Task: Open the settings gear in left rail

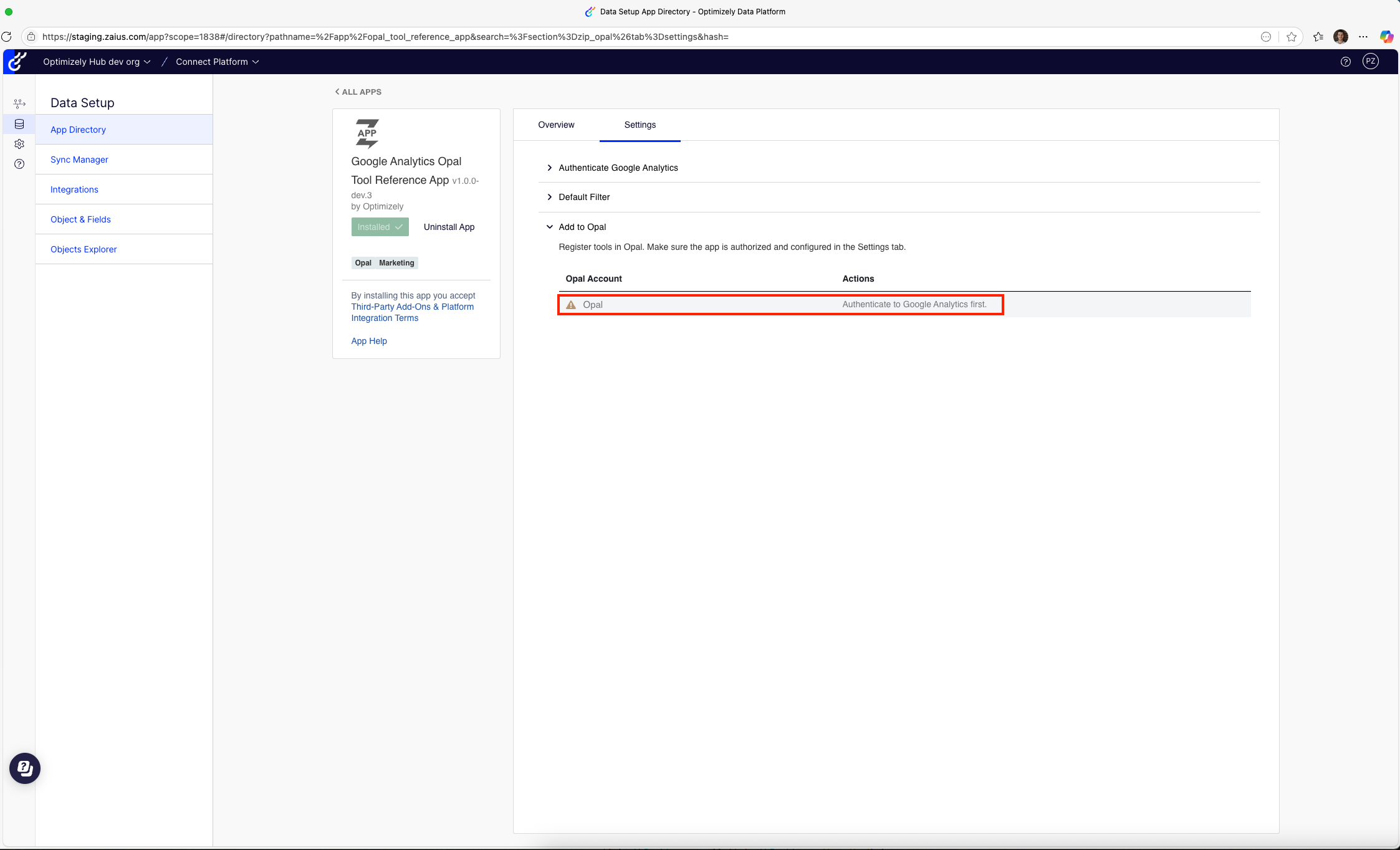Action: pos(19,144)
